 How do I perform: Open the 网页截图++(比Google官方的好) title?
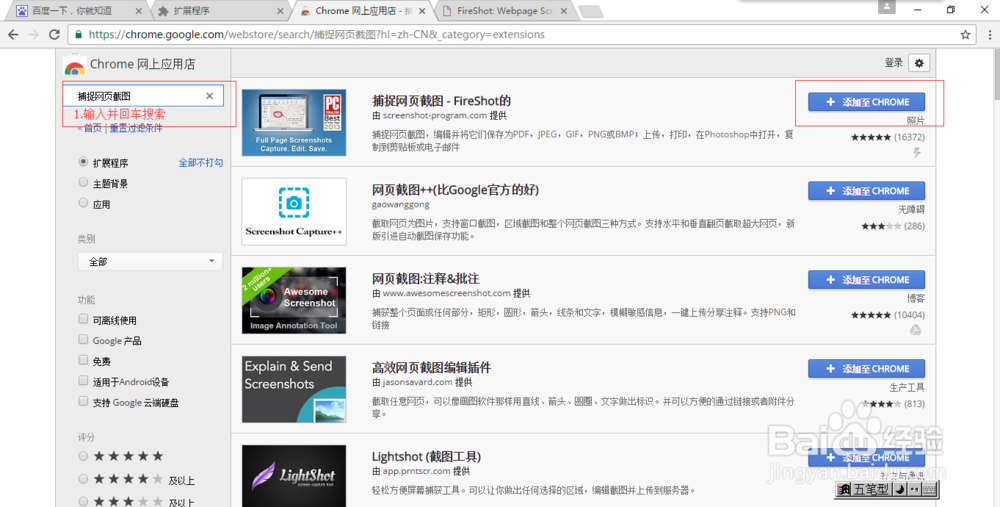pyautogui.click(x=455, y=189)
